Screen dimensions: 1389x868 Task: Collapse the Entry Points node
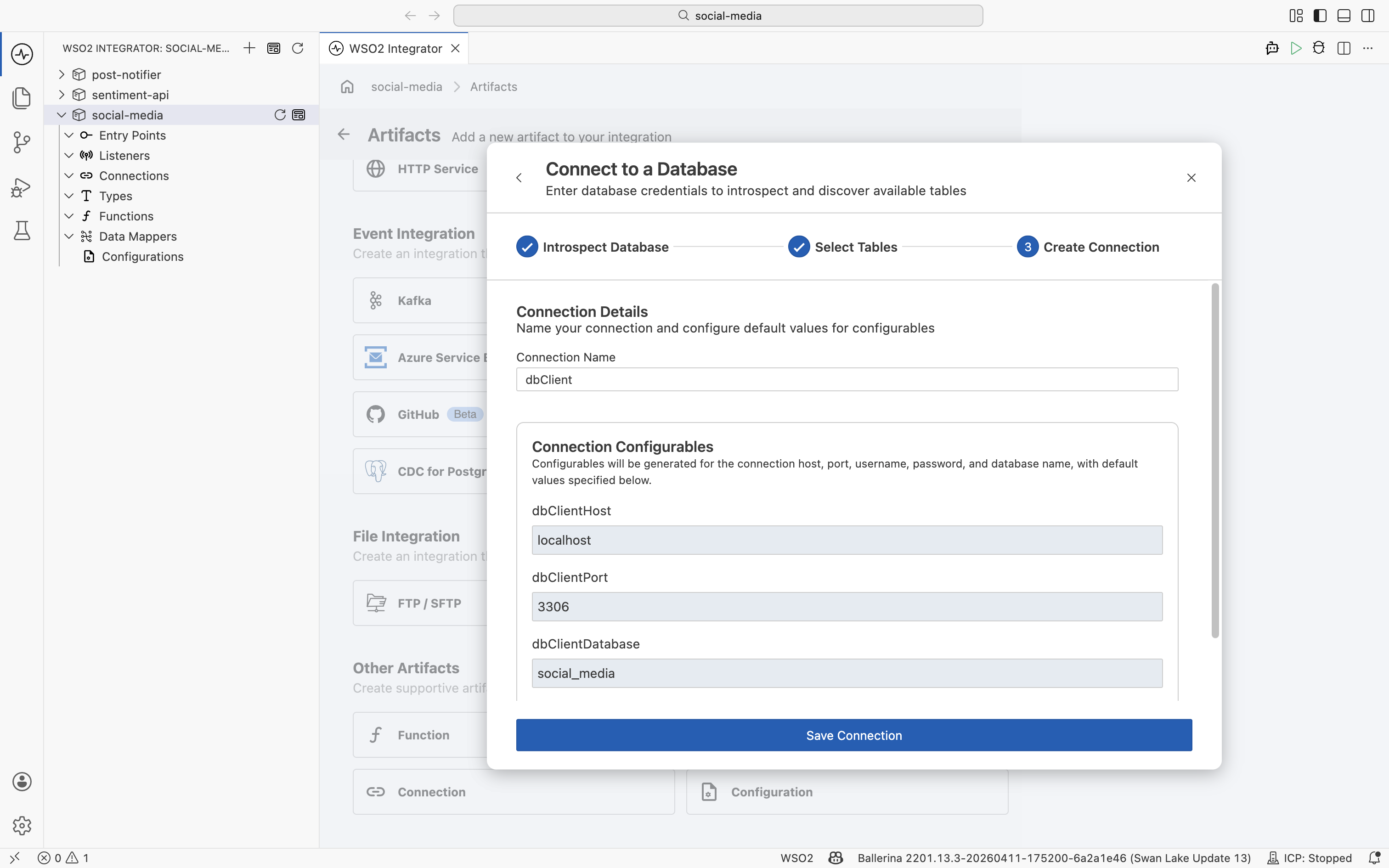click(x=69, y=135)
